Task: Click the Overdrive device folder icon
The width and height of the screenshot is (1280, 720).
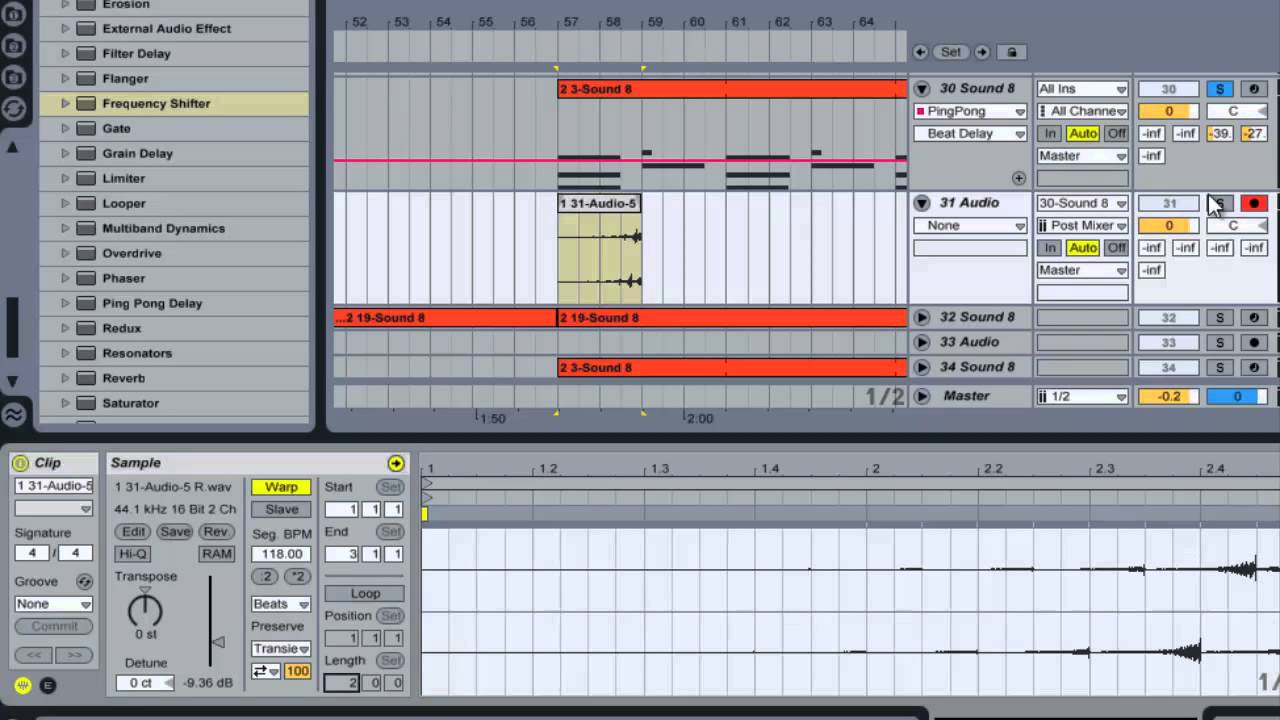Action: [x=86, y=253]
